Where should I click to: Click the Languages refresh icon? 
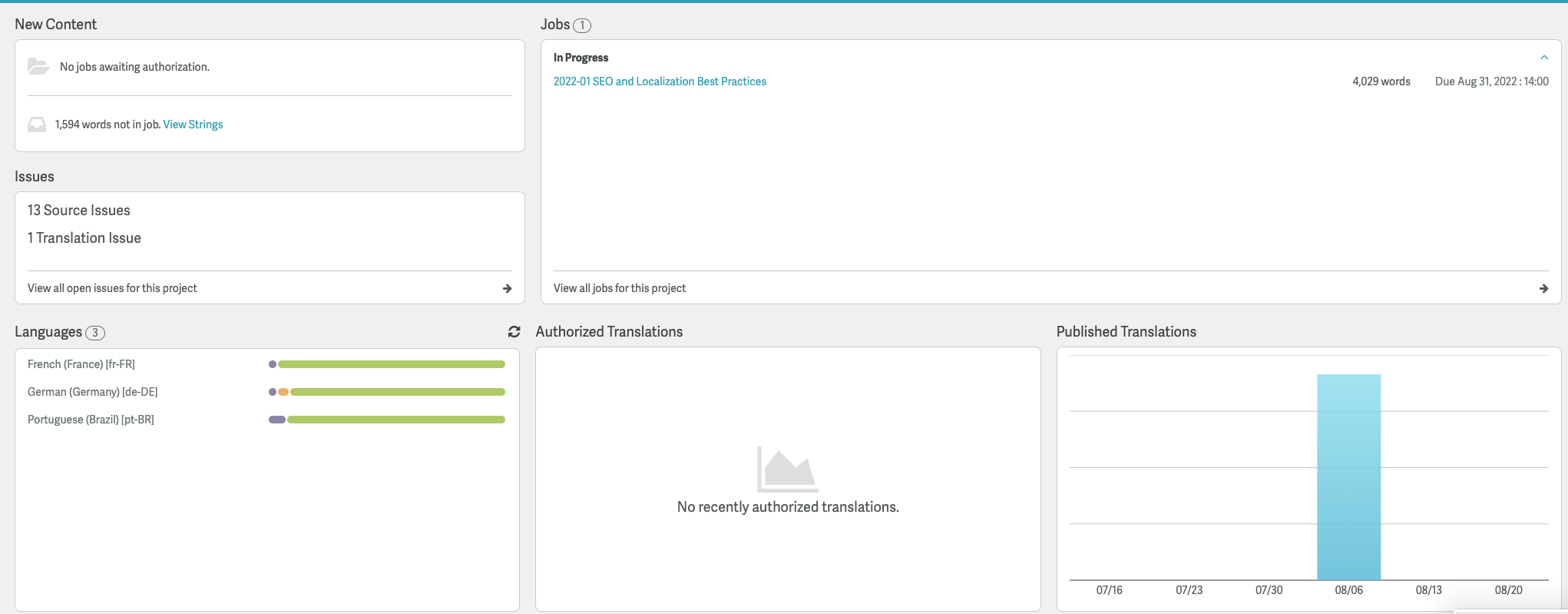click(x=514, y=332)
